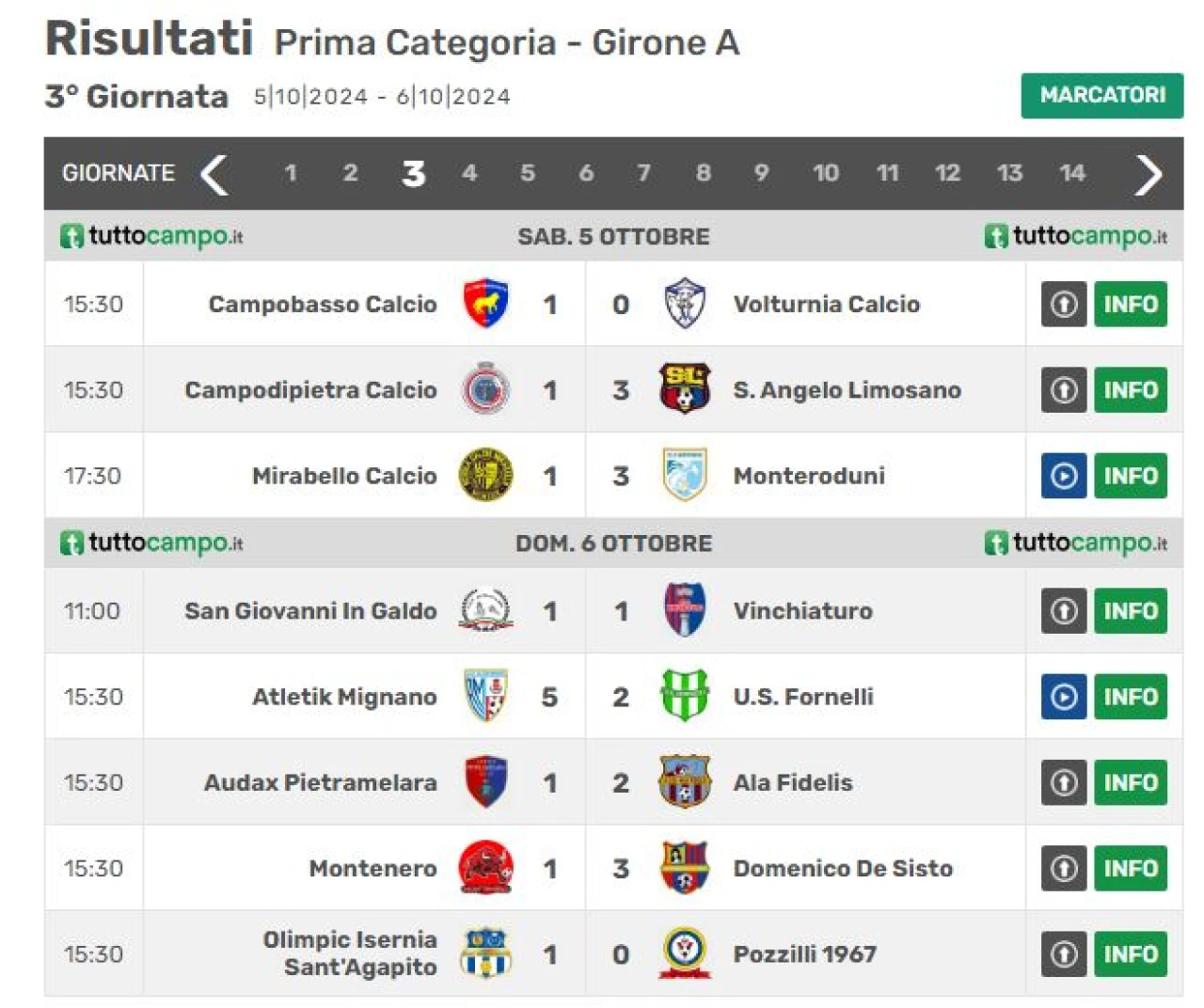
Task: Open INFO for Montenero vs Domenico De Sisto
Action: point(1131,868)
